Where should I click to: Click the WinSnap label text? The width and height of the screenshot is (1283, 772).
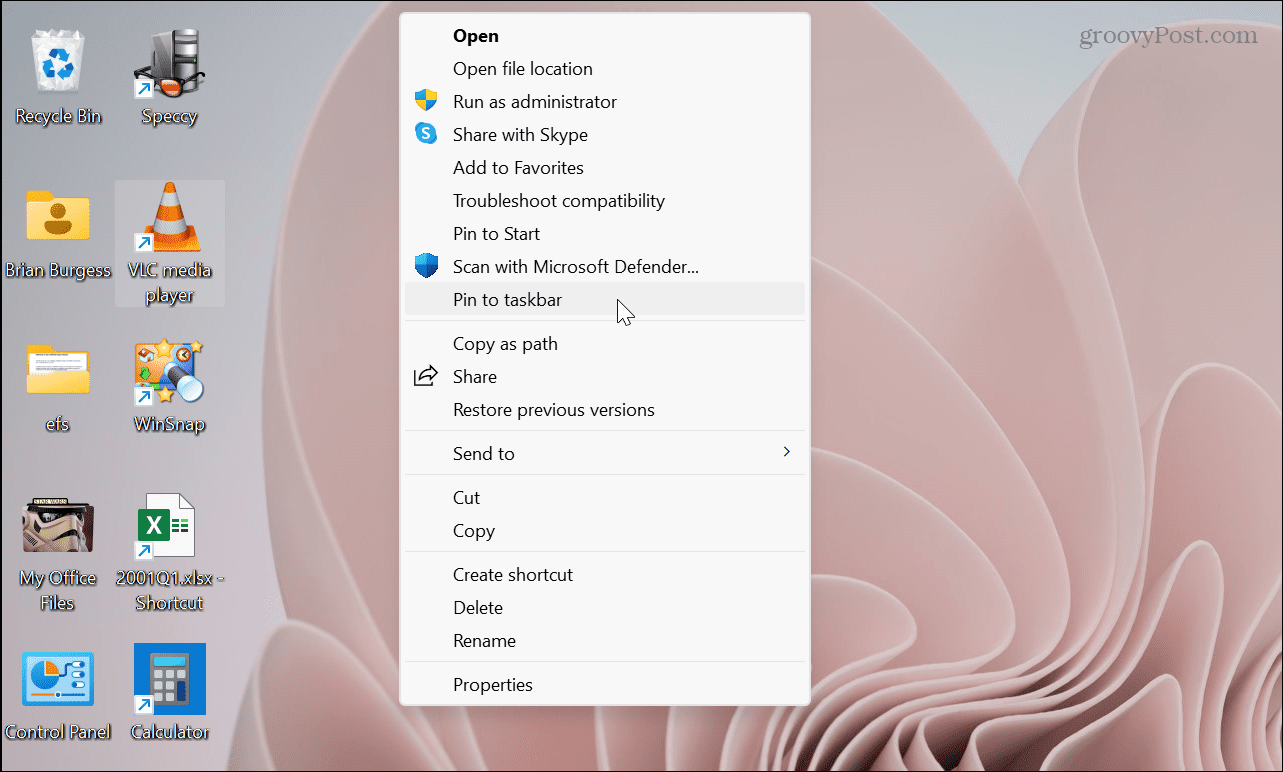point(169,424)
